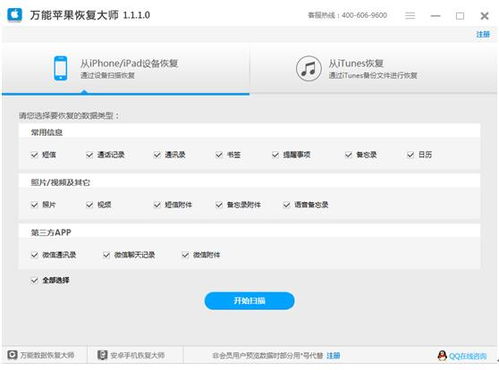Toggle the 照片 checkbox
The image size is (499, 370).
34,205
